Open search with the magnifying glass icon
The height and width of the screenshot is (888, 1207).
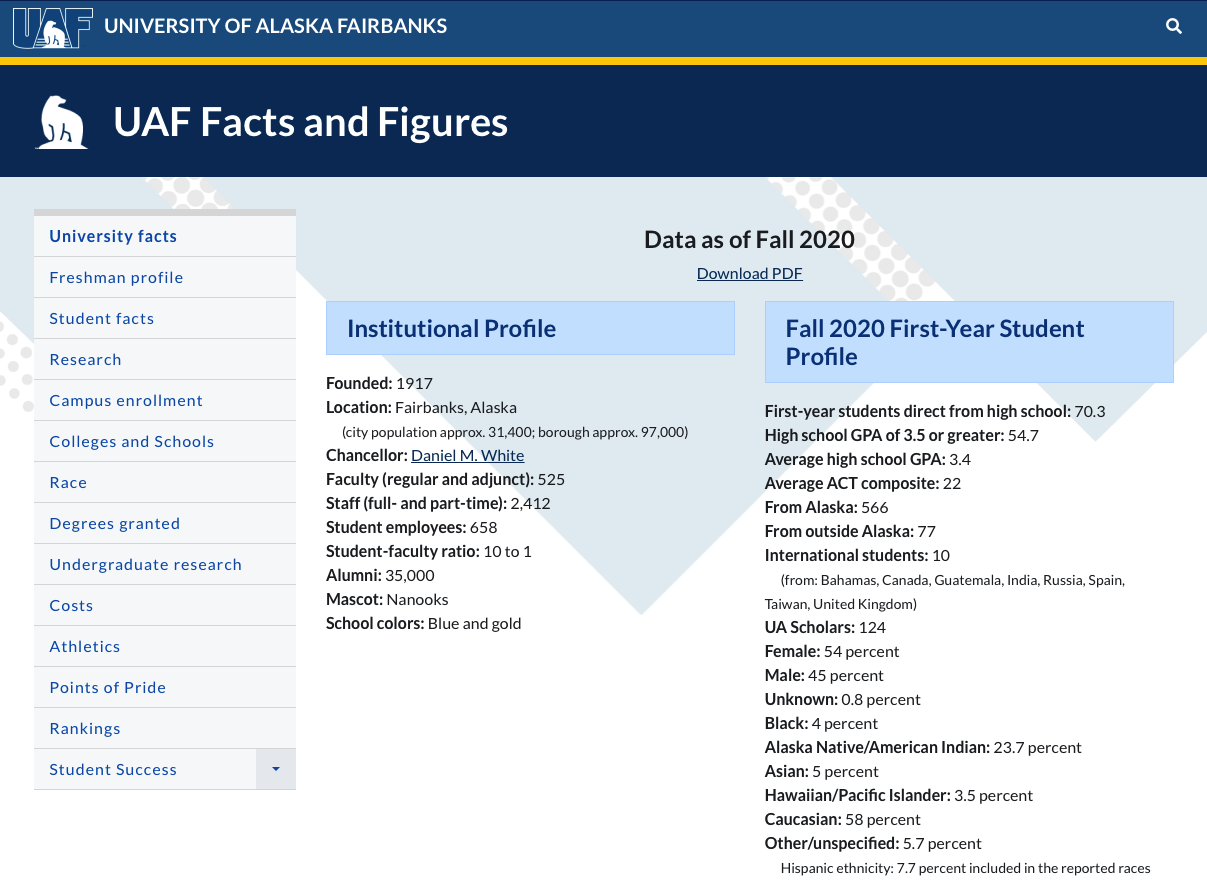(x=1174, y=27)
